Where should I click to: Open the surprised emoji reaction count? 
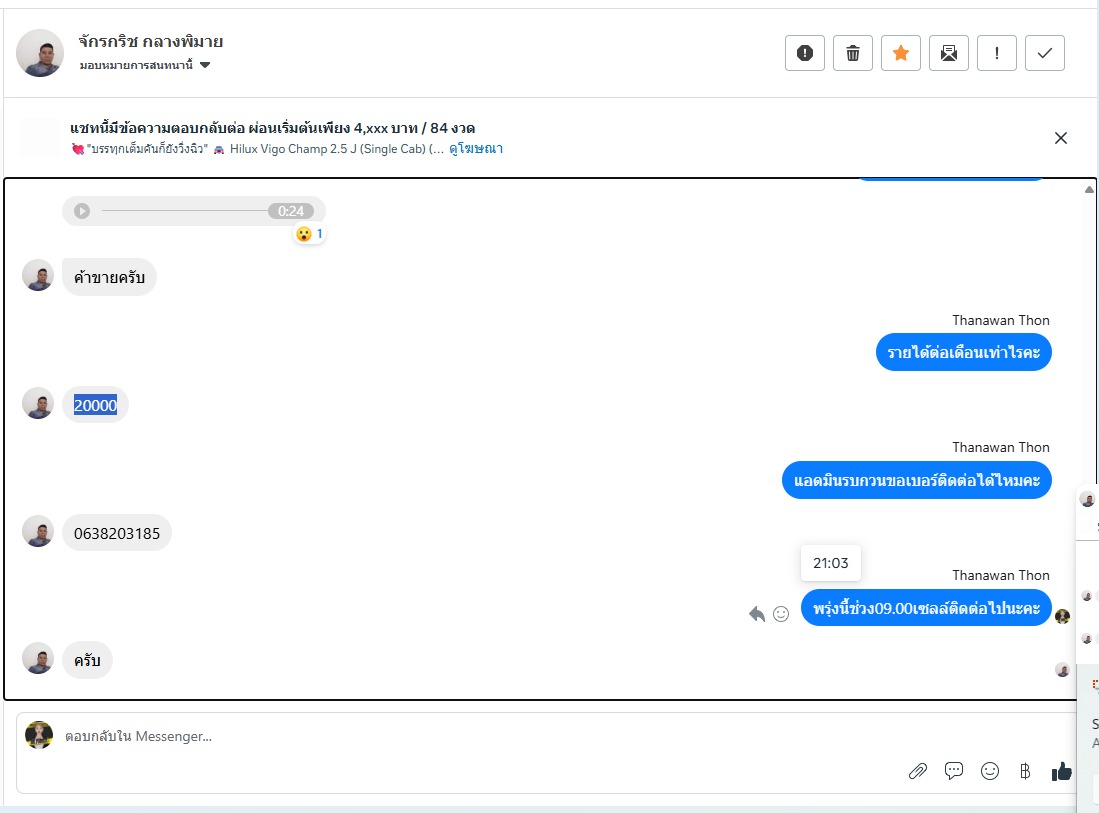point(310,234)
